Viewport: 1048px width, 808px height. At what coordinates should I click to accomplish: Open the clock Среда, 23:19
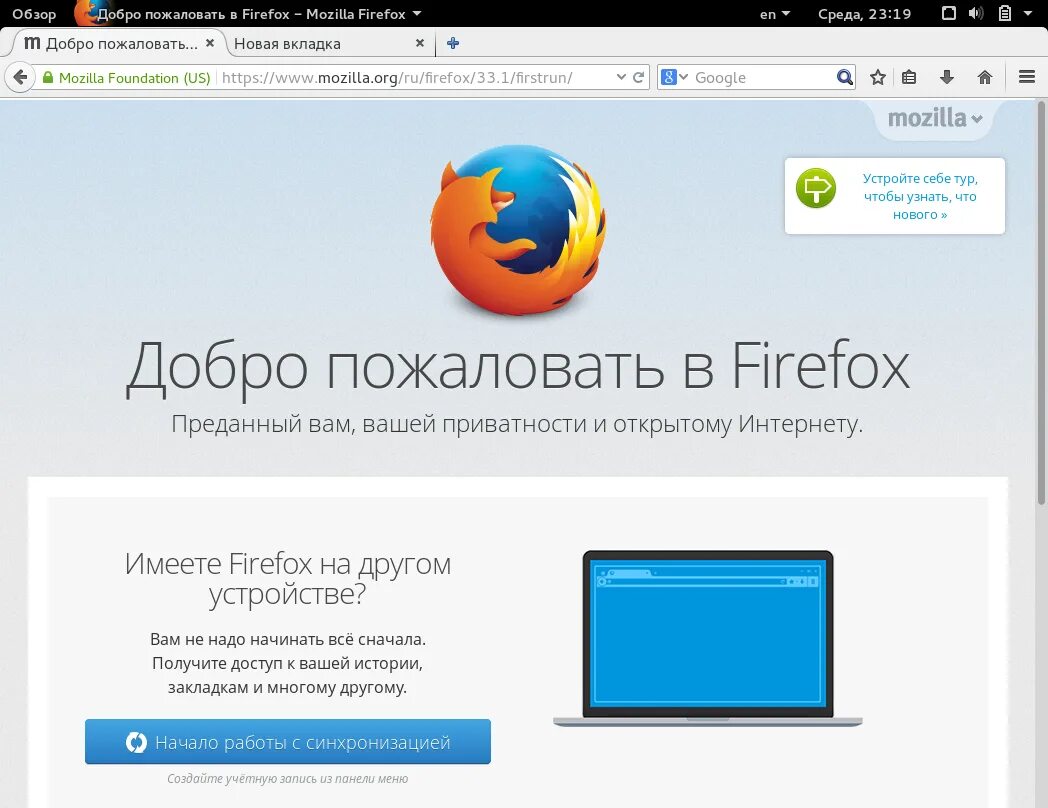[x=864, y=14]
